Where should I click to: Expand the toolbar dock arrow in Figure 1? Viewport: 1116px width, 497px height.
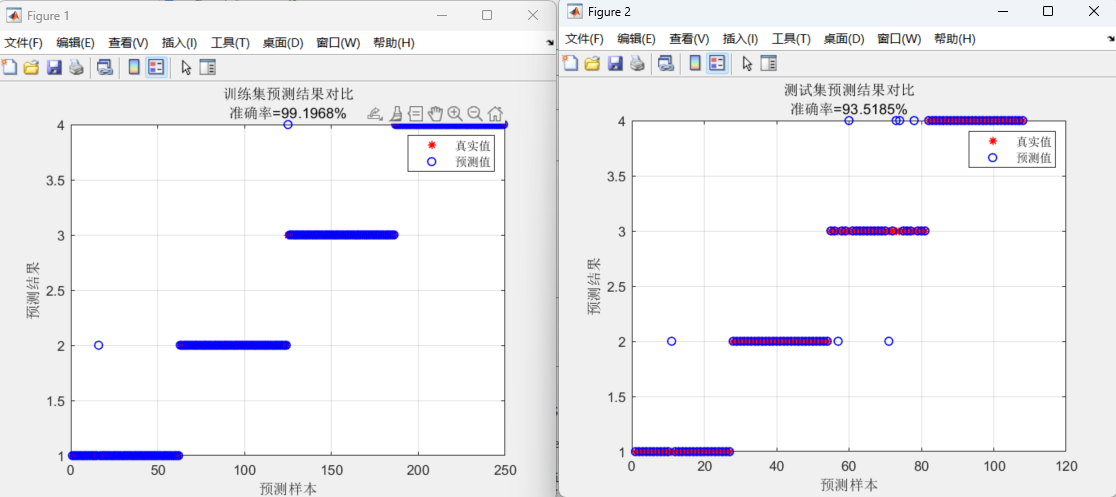550,43
